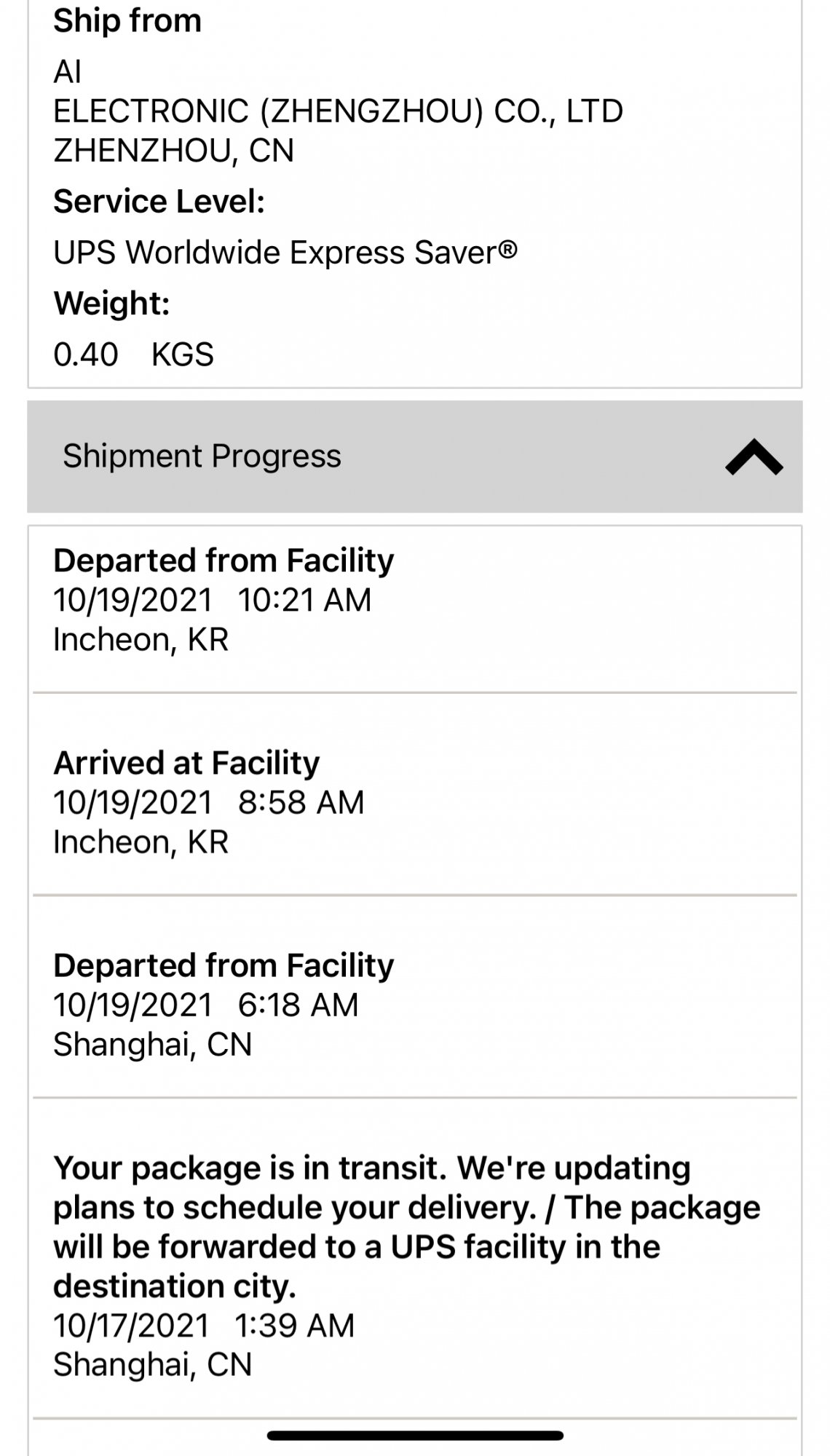The width and height of the screenshot is (830, 1456).
Task: Tap the Service Level label
Action: [159, 202]
